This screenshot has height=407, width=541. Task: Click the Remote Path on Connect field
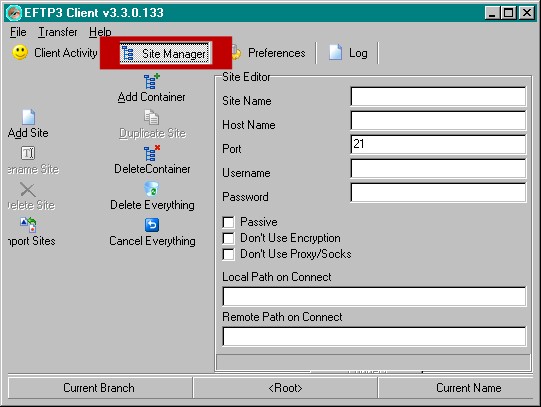point(374,336)
